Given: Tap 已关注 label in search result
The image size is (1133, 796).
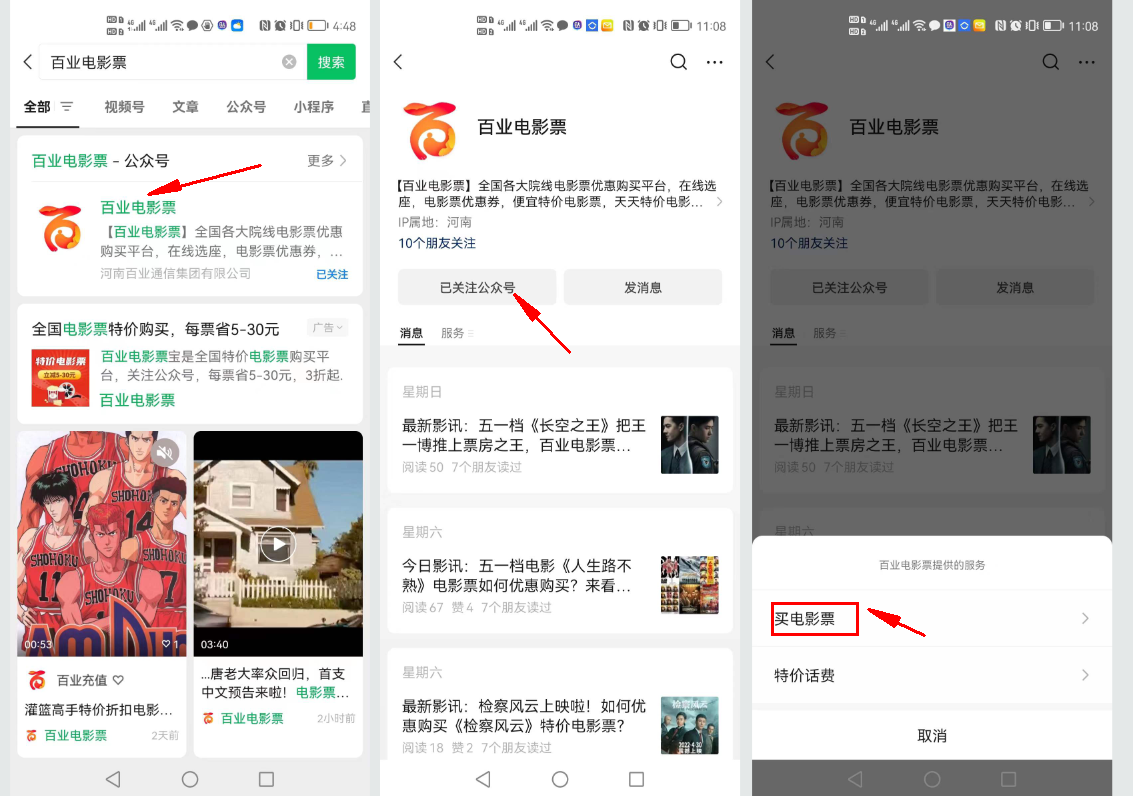Looking at the screenshot, I should click(x=332, y=274).
